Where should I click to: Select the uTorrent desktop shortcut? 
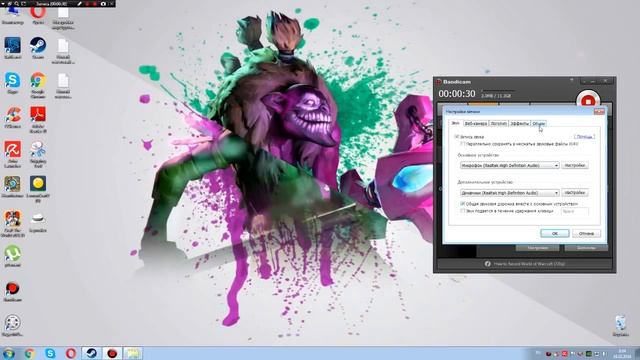13,256
